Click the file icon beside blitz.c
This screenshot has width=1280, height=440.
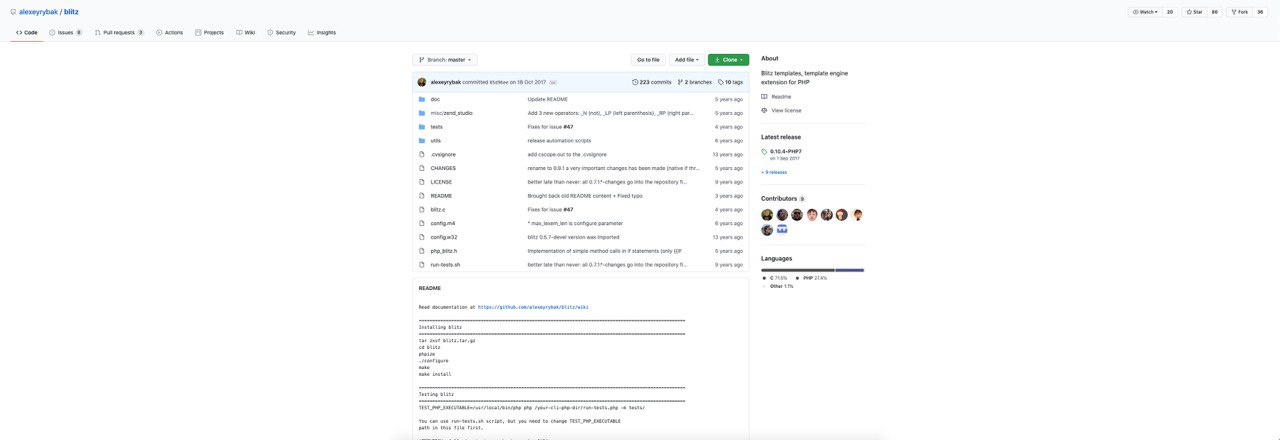point(422,209)
